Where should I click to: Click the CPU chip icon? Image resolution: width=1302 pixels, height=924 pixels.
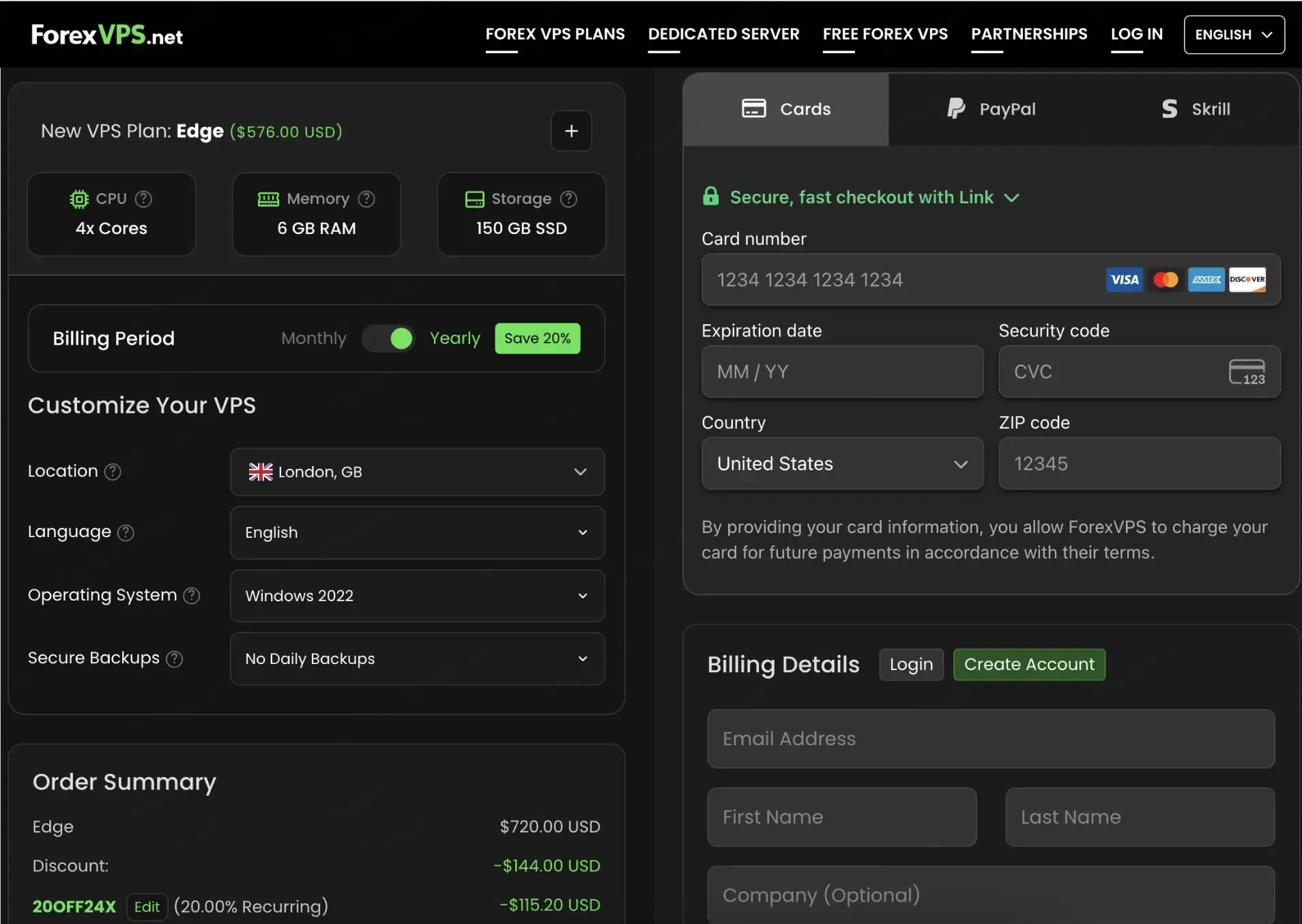click(79, 199)
